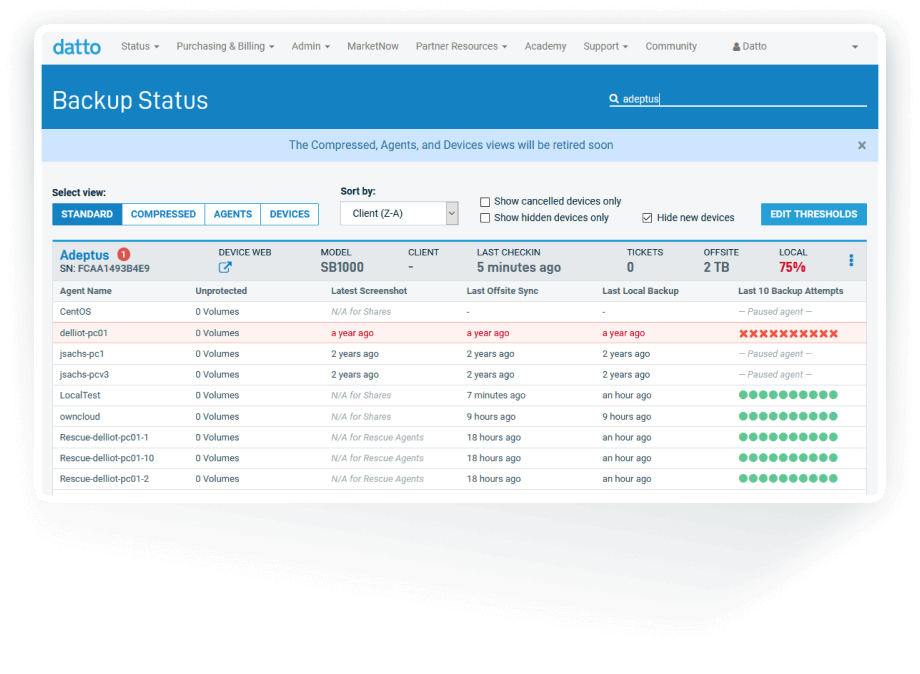This screenshot has width=920, height=674.
Task: Click the SB1000 model value
Action: click(342, 267)
